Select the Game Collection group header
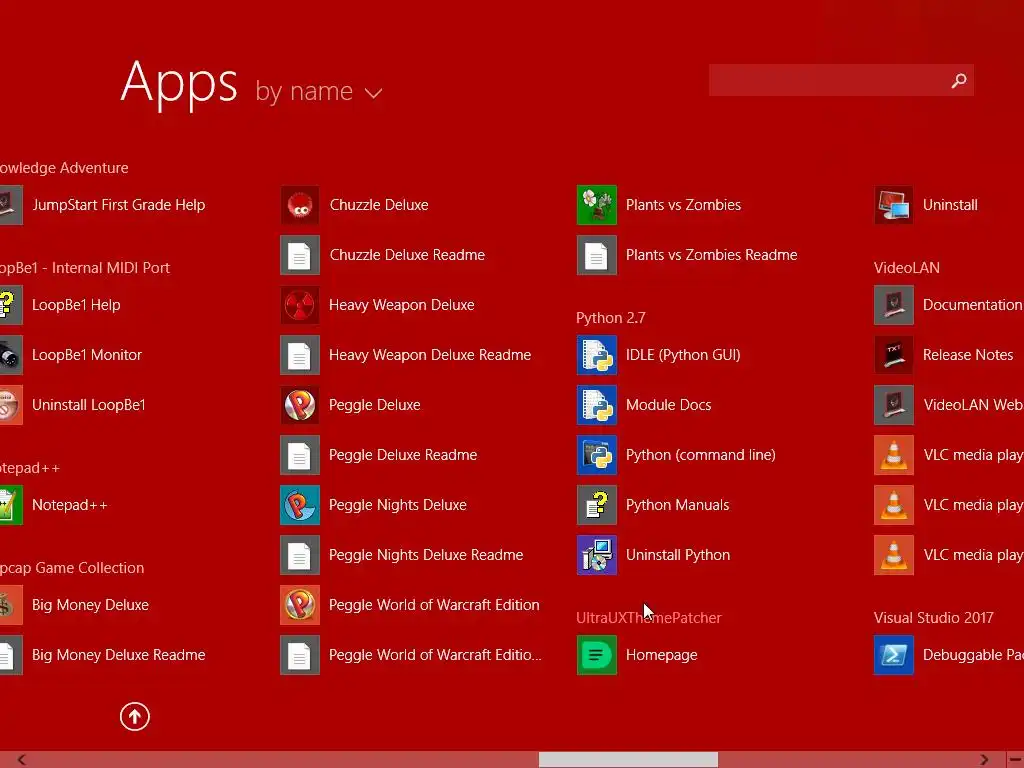 click(x=72, y=568)
